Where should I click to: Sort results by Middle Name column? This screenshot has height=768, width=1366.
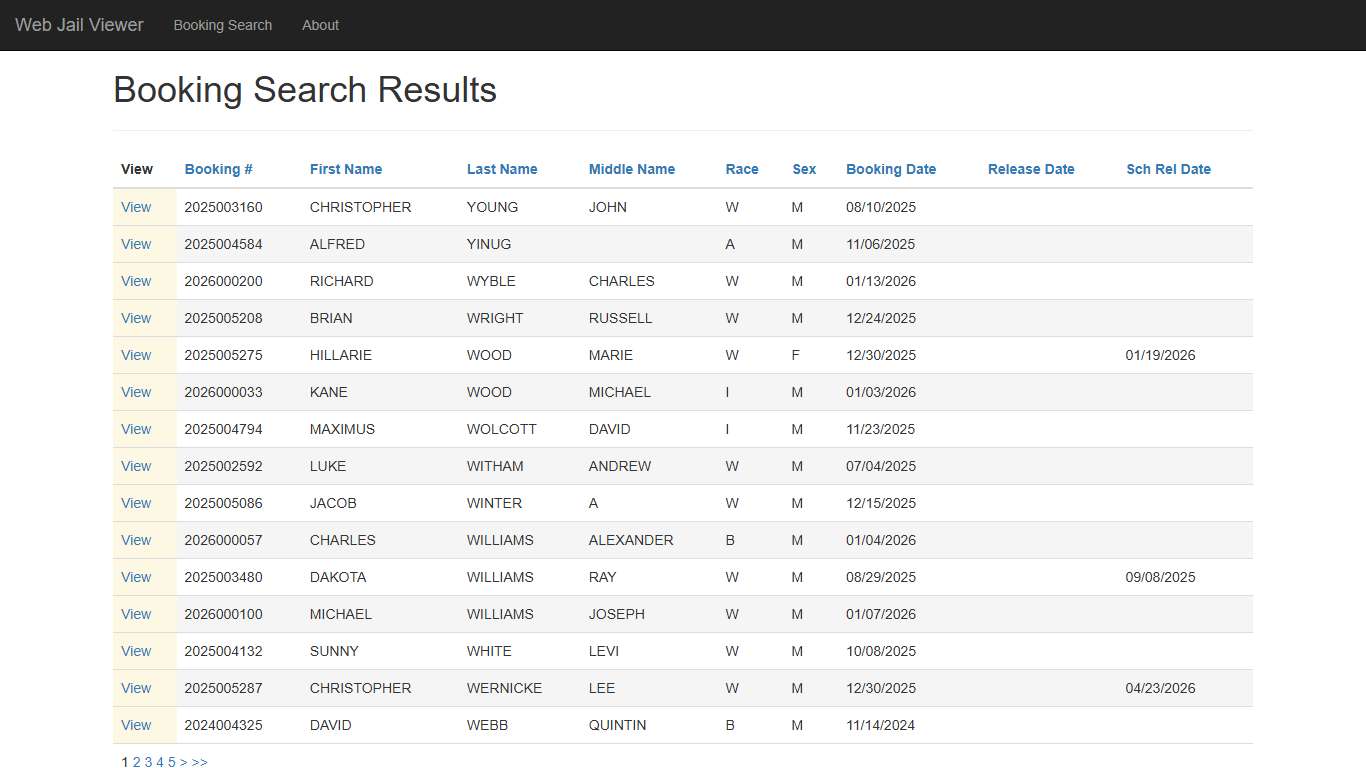pos(631,169)
